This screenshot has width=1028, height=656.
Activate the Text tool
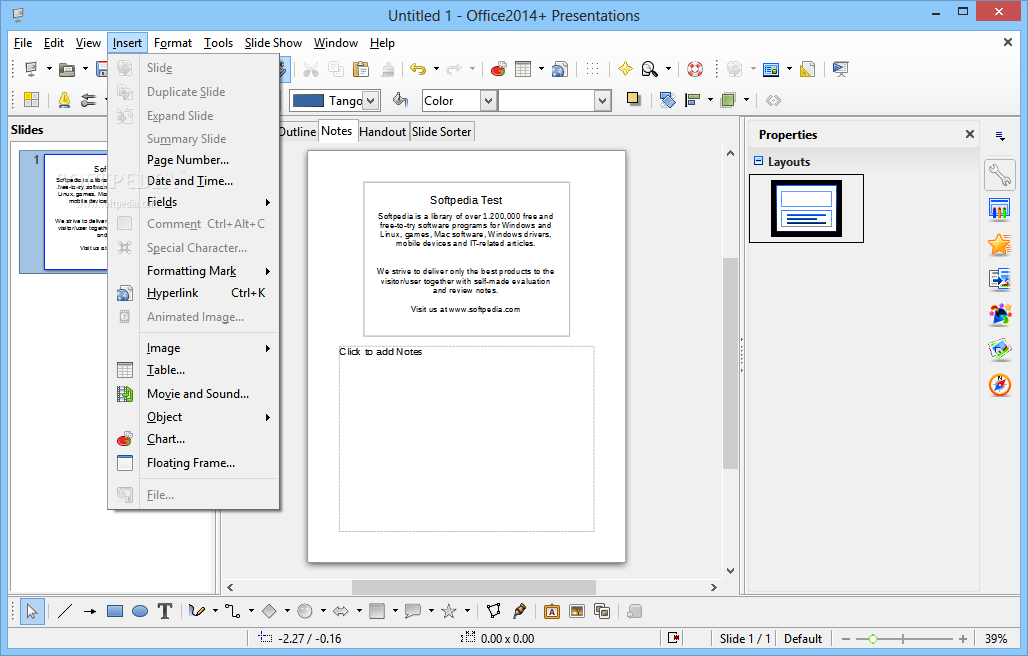(165, 611)
